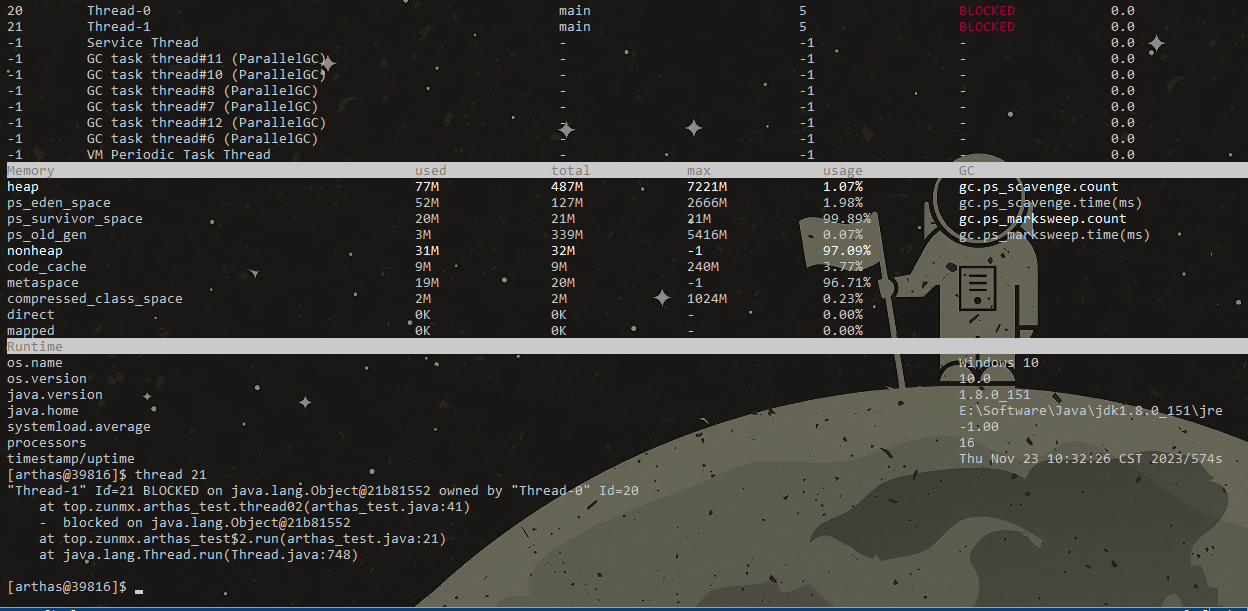The height and width of the screenshot is (611, 1248).
Task: Select systemload.average value -1.00
Action: click(x=979, y=427)
